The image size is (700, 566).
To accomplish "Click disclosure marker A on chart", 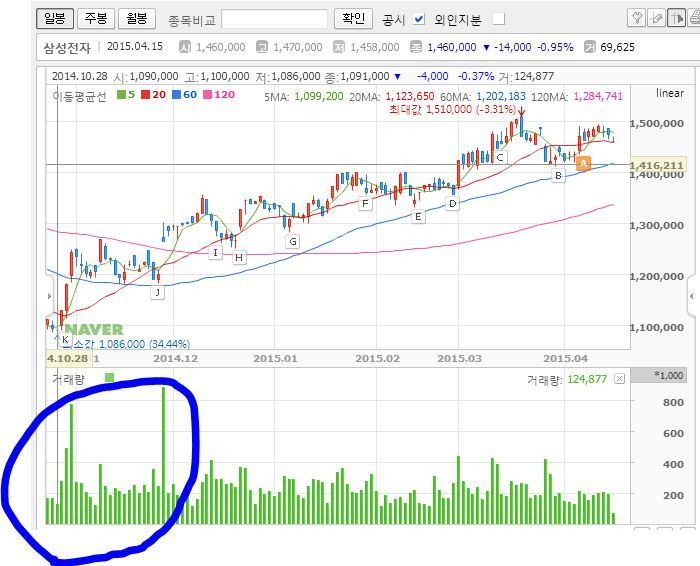I will click(x=583, y=164).
